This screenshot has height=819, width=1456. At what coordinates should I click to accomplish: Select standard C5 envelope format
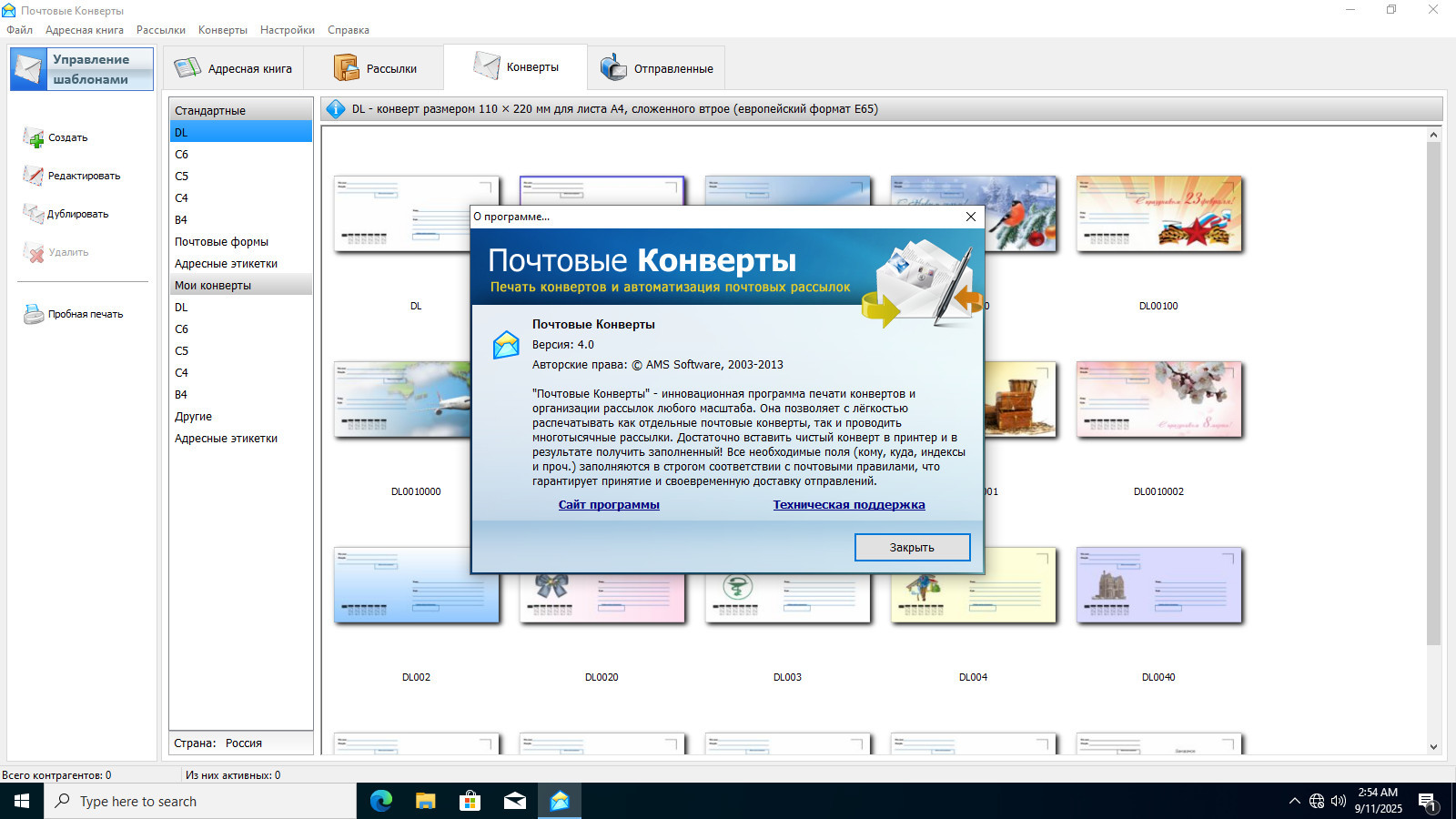[x=241, y=176]
